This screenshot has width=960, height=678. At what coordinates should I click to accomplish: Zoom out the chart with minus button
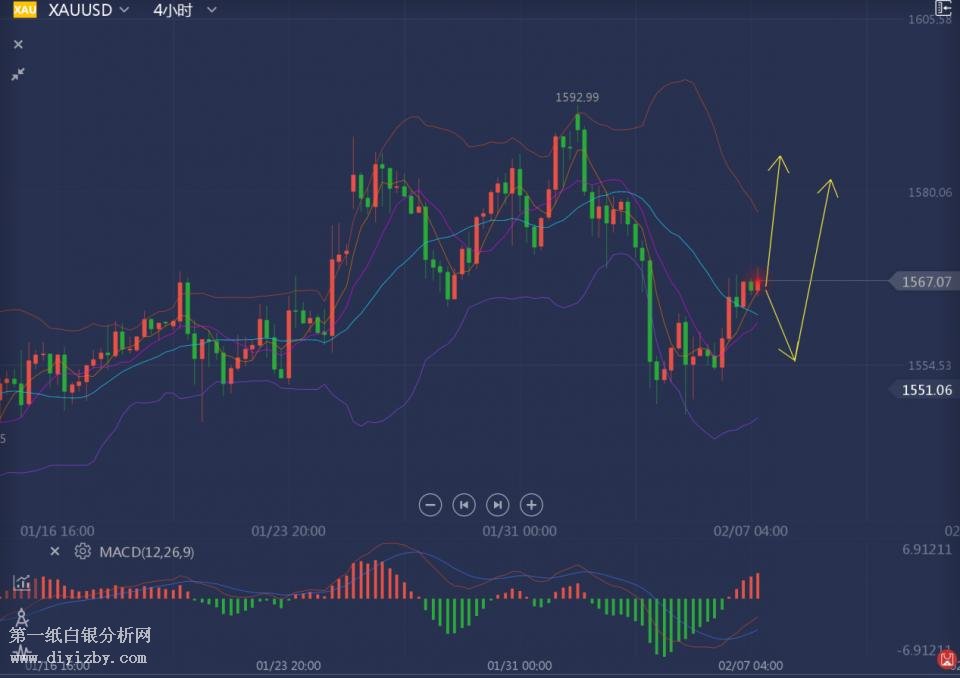(x=430, y=505)
